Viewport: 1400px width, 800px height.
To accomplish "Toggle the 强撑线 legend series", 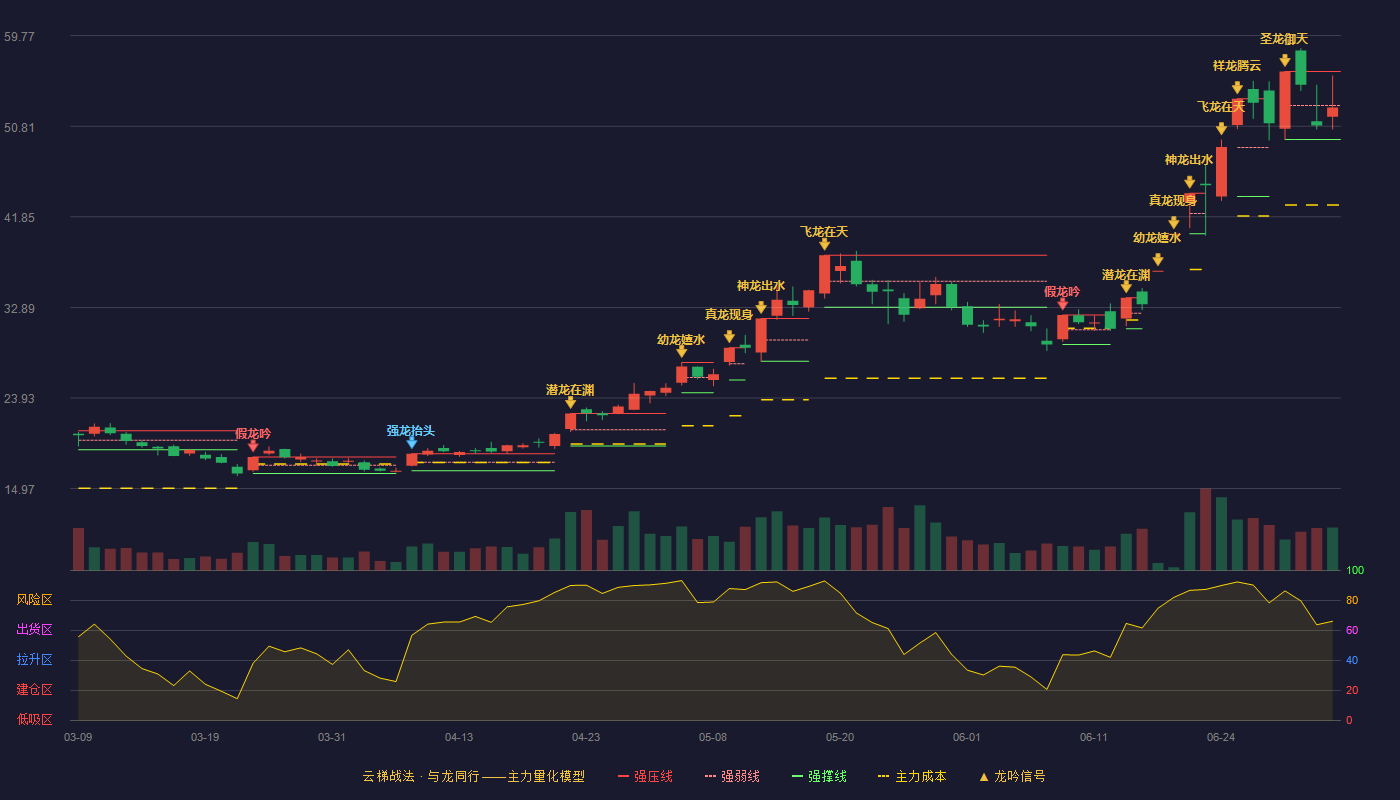I will click(820, 776).
